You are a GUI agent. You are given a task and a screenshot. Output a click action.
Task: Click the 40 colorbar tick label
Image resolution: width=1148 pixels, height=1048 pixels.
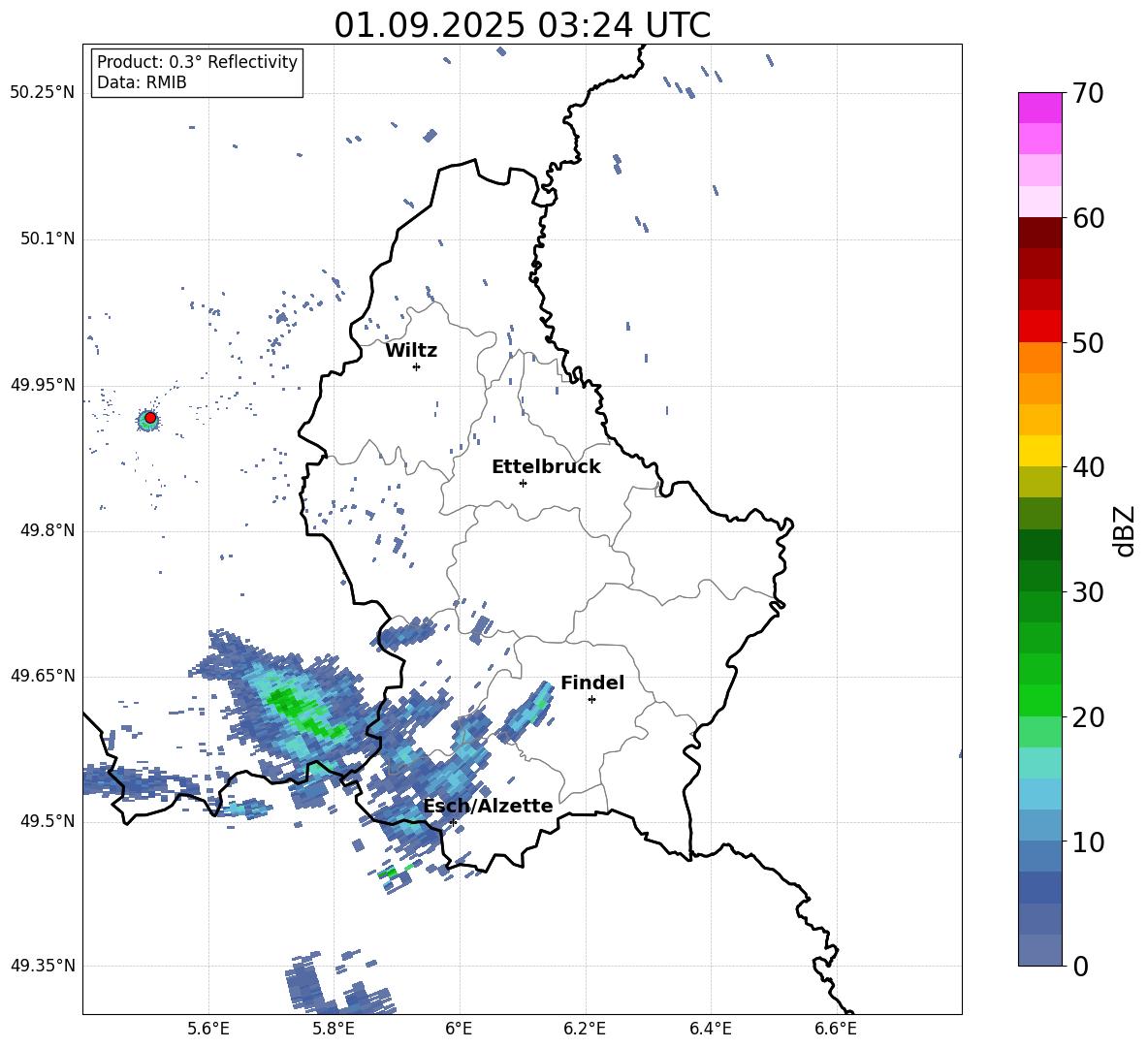point(1088,467)
